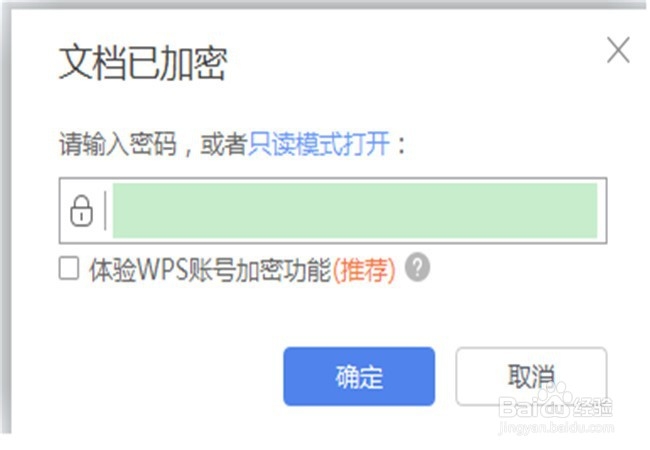Click the colon after 只读模式打开
The image size is (650, 450).
click(x=401, y=145)
